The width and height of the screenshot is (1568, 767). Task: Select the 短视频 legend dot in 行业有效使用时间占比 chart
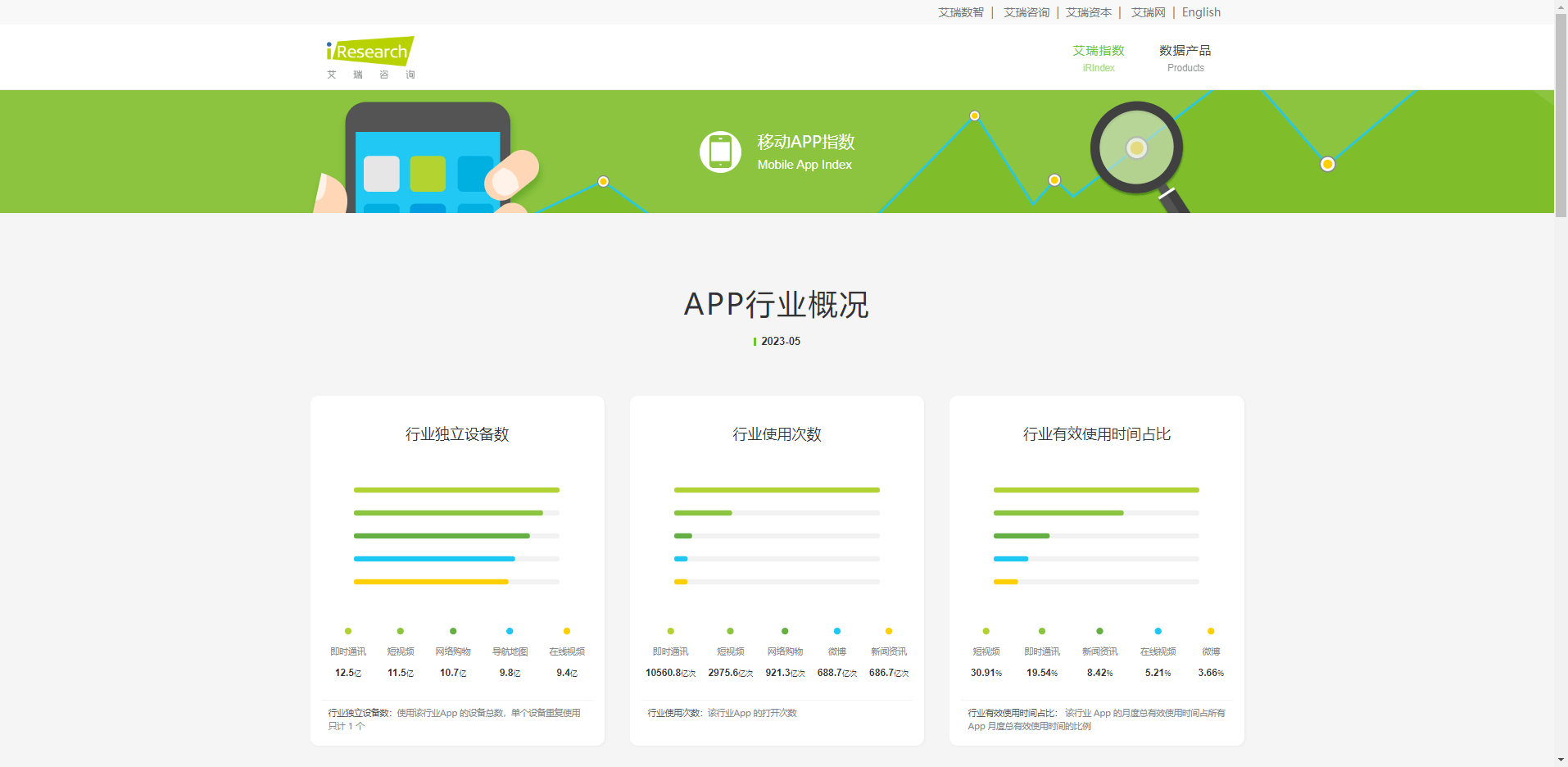click(986, 631)
